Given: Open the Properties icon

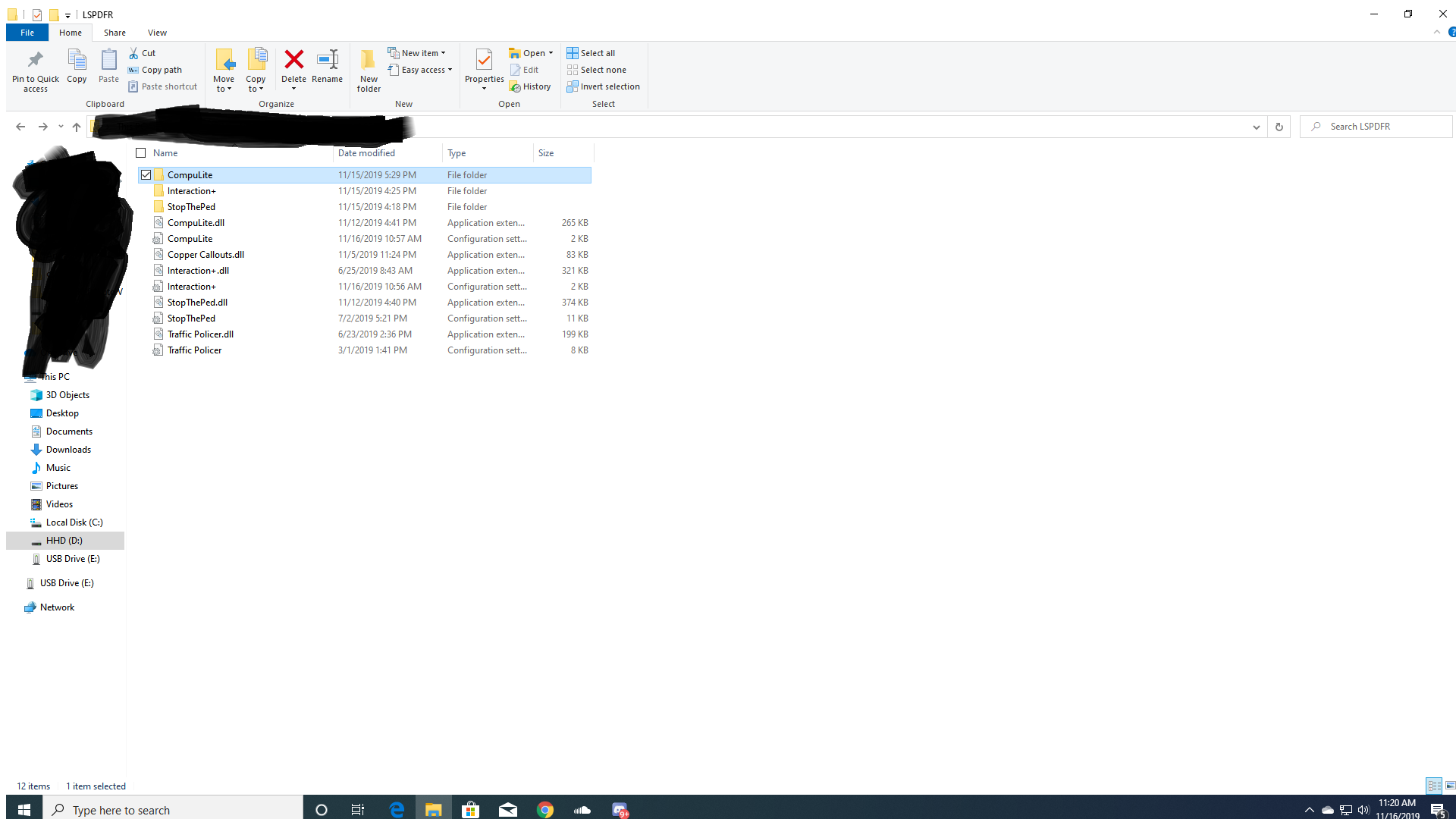Looking at the screenshot, I should (484, 61).
